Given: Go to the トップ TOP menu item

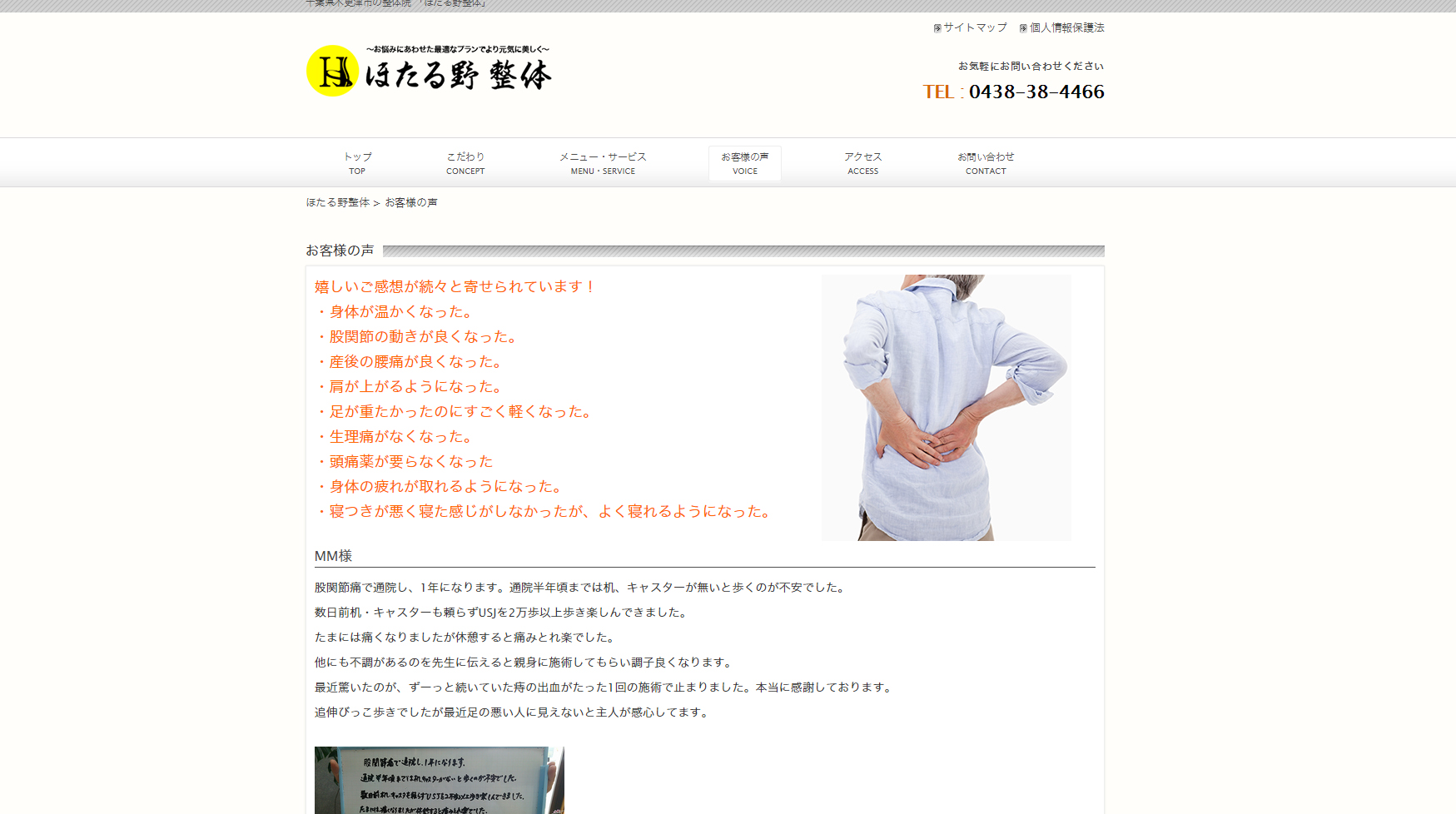Looking at the screenshot, I should coord(357,163).
